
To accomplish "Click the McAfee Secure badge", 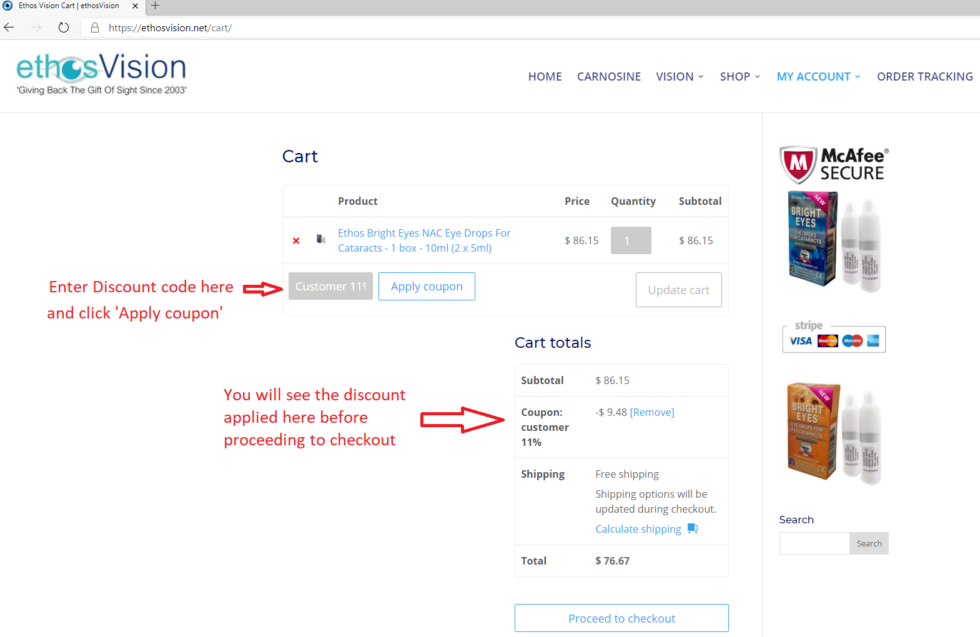I will click(833, 164).
